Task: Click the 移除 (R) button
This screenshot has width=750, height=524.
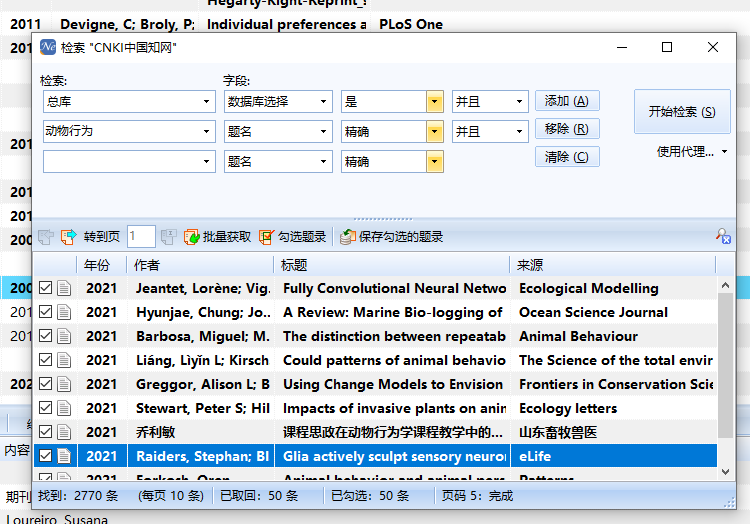Action: [567, 129]
